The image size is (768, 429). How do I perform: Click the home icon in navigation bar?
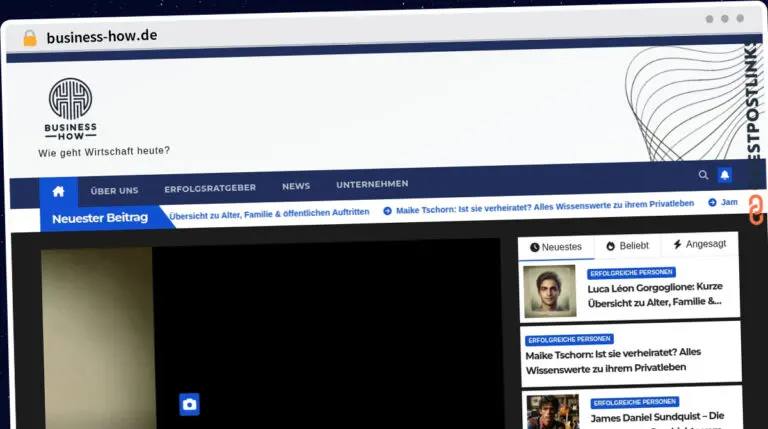tap(58, 191)
